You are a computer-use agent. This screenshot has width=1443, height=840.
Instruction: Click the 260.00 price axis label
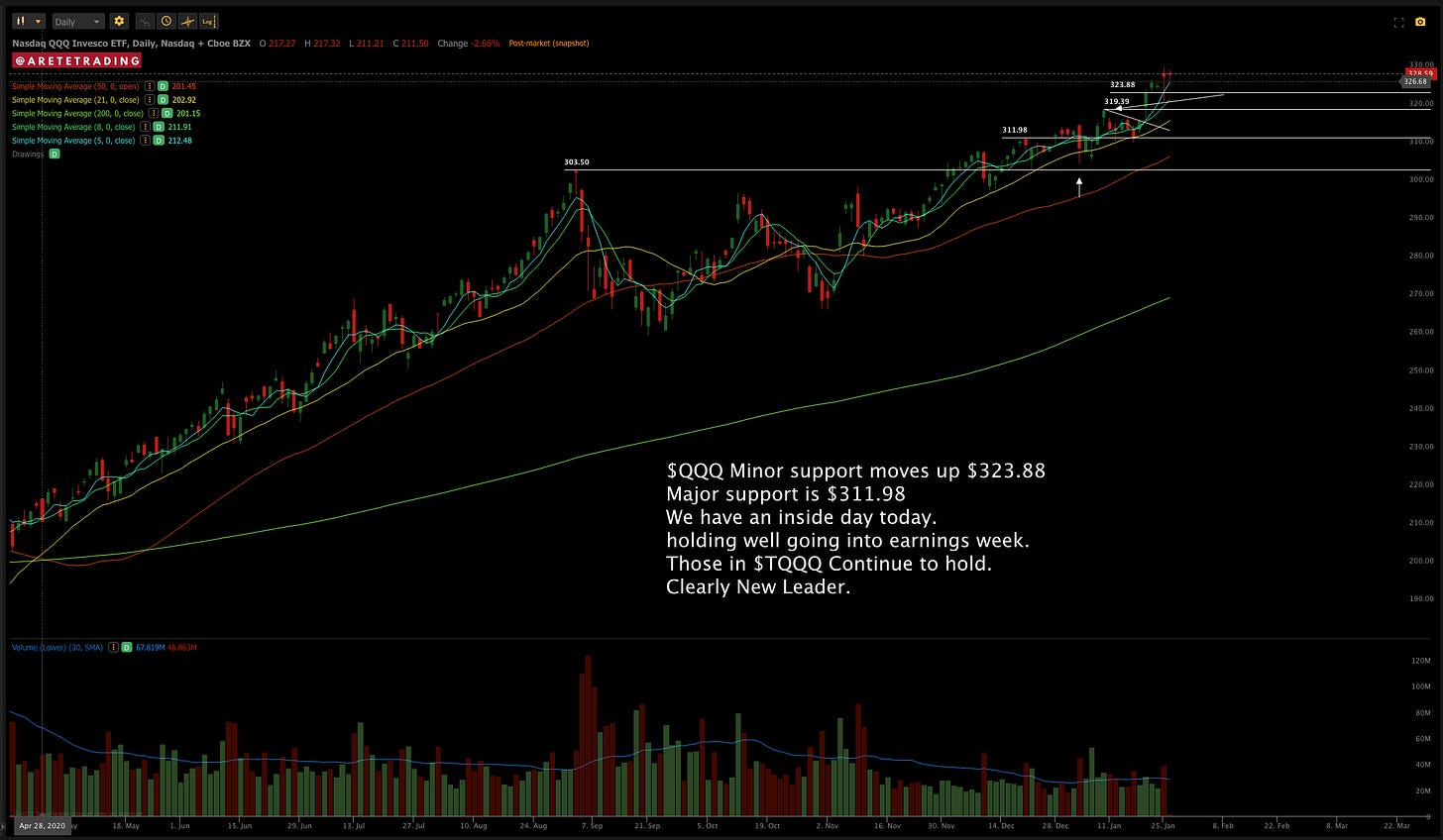point(1420,332)
